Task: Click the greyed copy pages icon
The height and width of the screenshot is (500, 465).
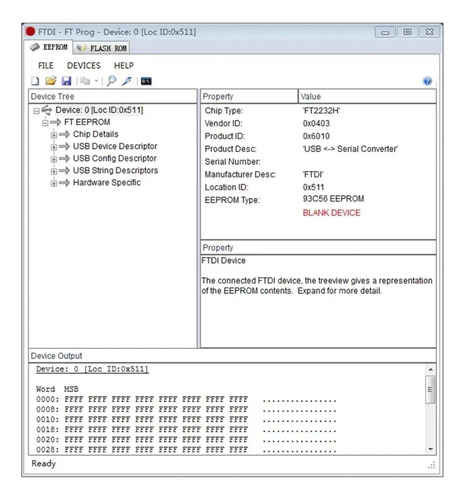Action: (x=85, y=81)
